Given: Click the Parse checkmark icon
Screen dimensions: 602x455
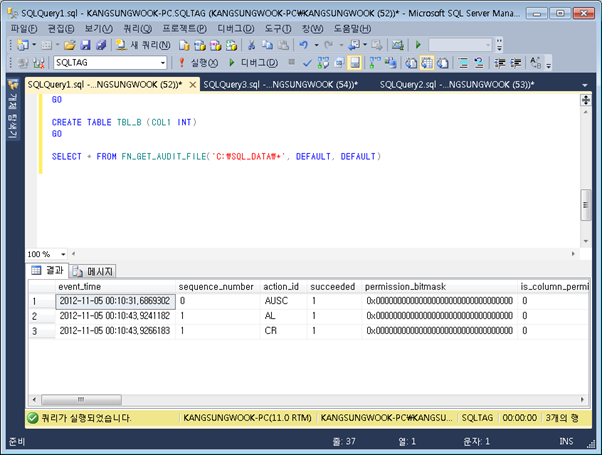Looking at the screenshot, I should tap(307, 63).
